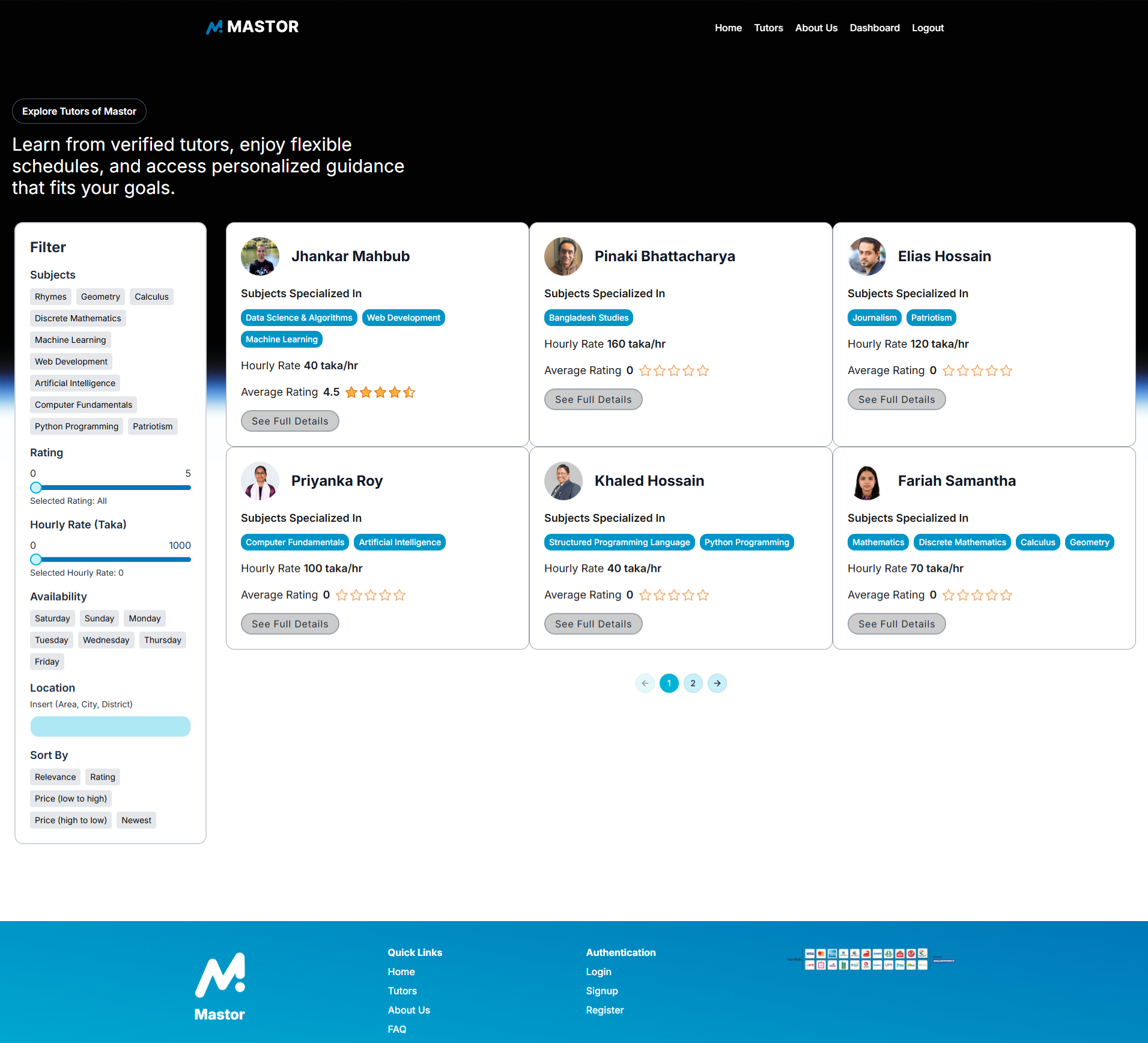Click the payment methods banner in footer
1148x1043 pixels.
coord(870,959)
